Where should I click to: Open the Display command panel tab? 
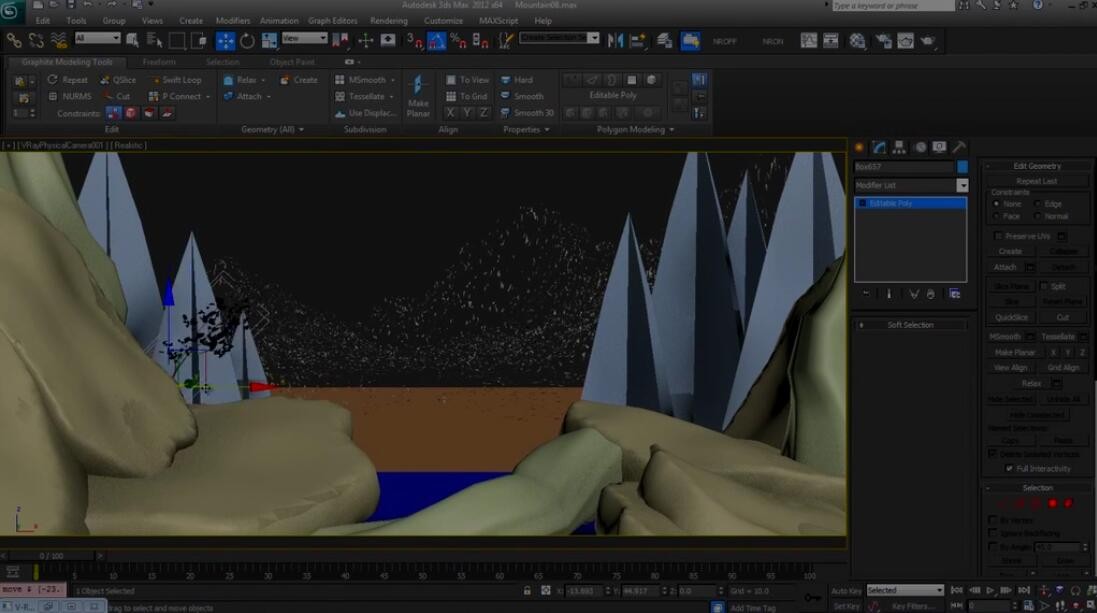(x=939, y=147)
